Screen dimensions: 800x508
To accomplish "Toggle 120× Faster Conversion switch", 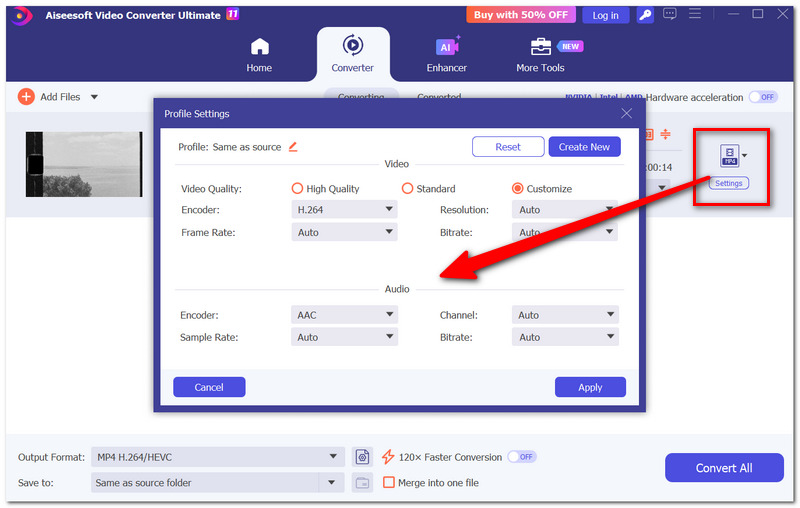I will pyautogui.click(x=522, y=457).
